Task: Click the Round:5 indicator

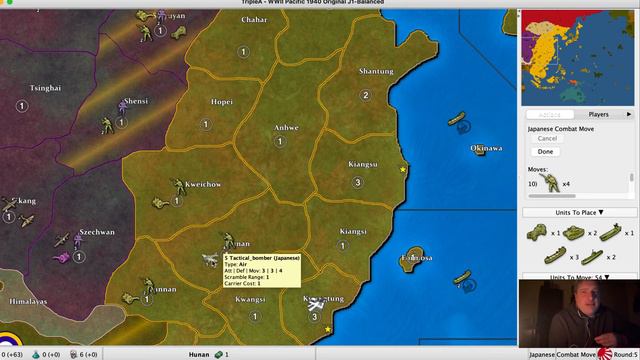Action: 625,354
